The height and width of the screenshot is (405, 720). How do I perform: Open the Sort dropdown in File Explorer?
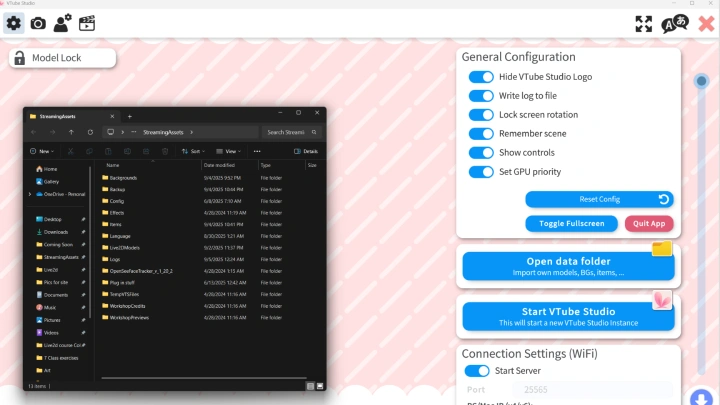[x=193, y=151]
